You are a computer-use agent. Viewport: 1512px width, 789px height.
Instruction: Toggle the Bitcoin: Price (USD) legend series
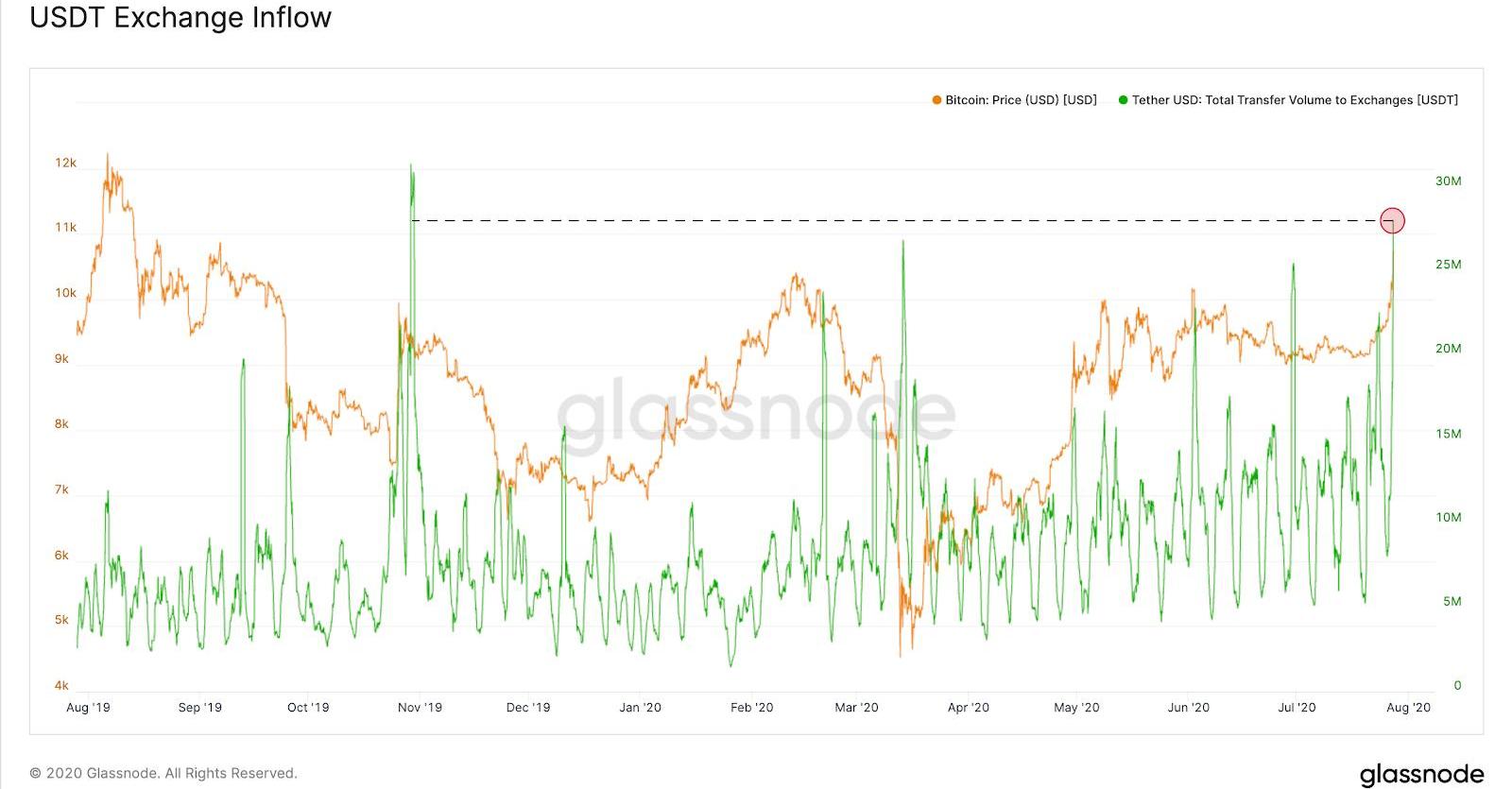pyautogui.click(x=1021, y=100)
